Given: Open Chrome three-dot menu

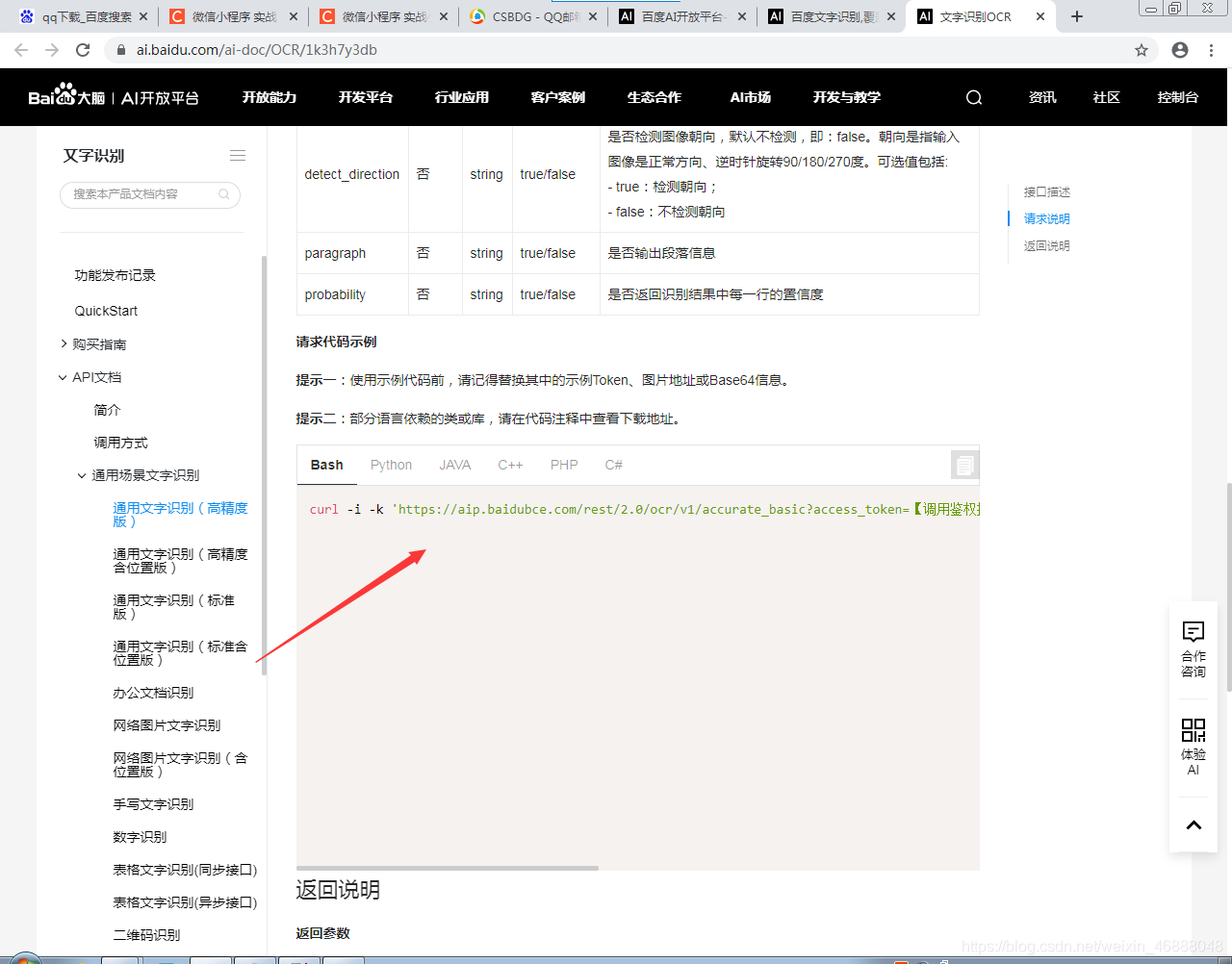Looking at the screenshot, I should click(1212, 50).
